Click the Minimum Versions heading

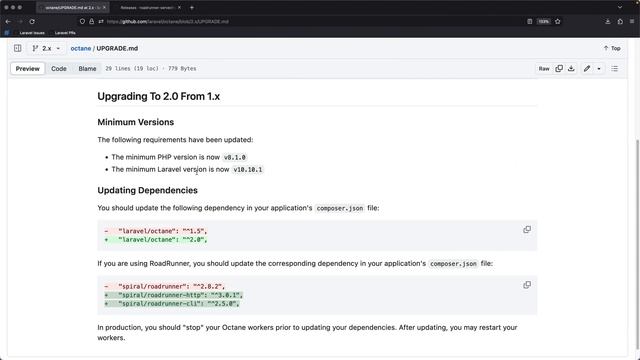click(x=136, y=122)
